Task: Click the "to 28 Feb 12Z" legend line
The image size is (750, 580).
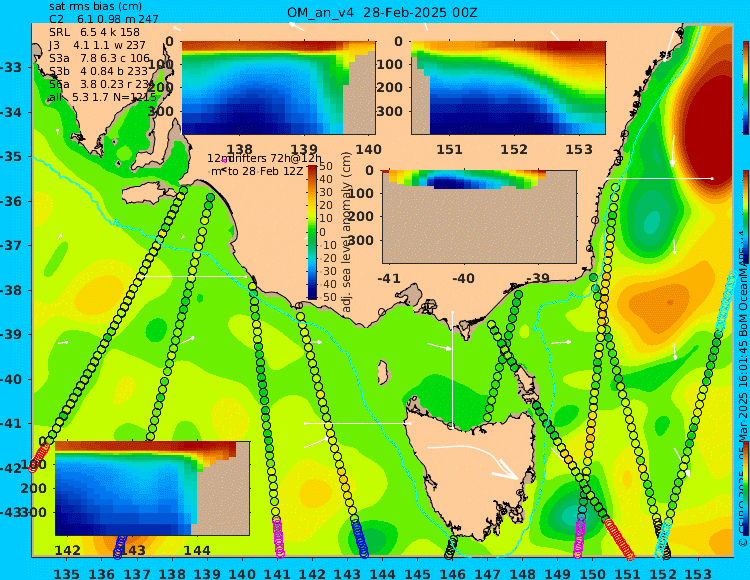Action: [265, 171]
